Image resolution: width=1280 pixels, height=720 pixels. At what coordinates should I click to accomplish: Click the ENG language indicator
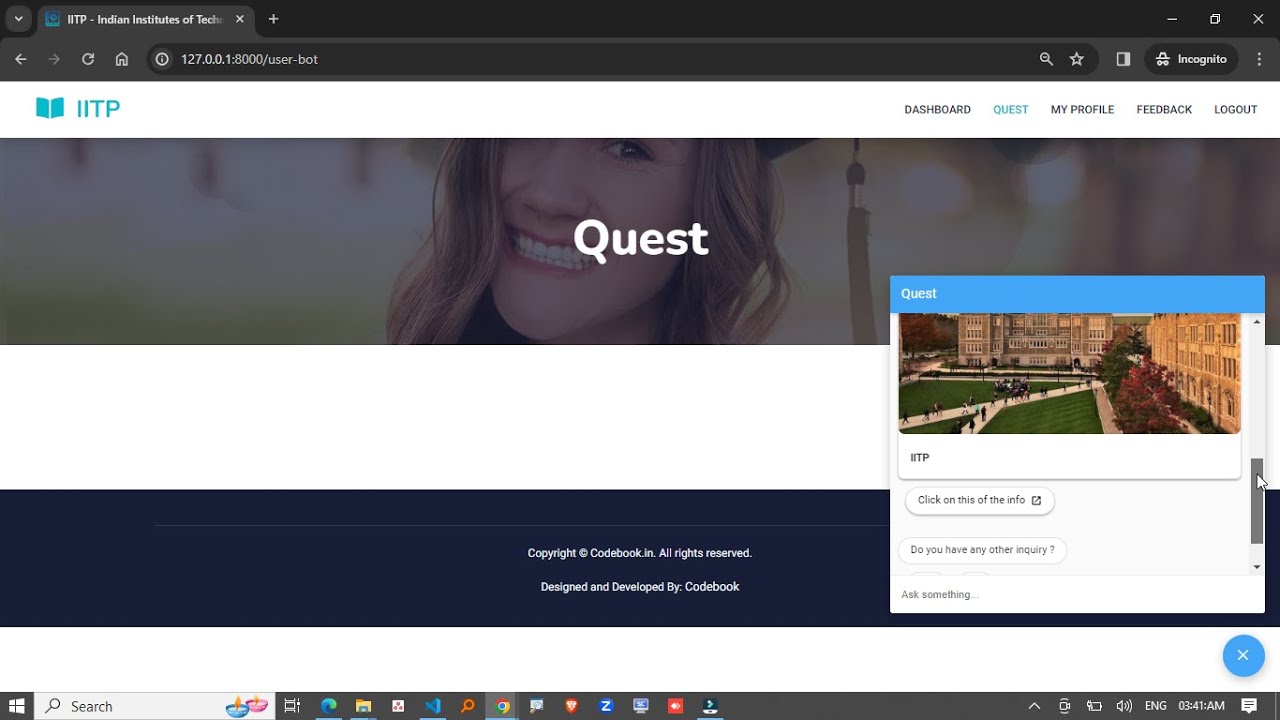1155,706
